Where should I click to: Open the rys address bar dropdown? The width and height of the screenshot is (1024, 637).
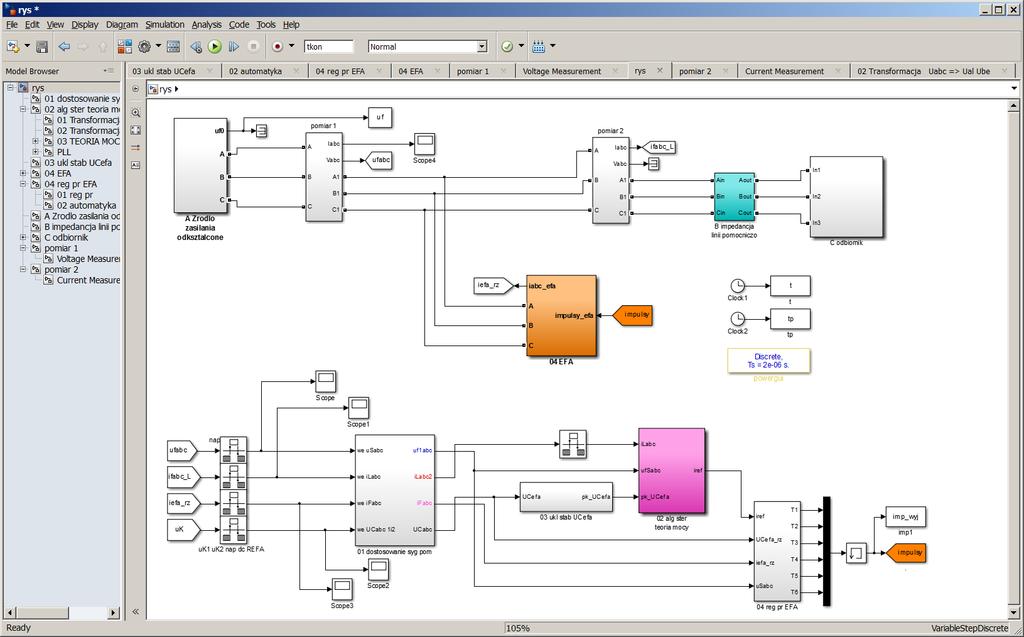(x=1014, y=89)
